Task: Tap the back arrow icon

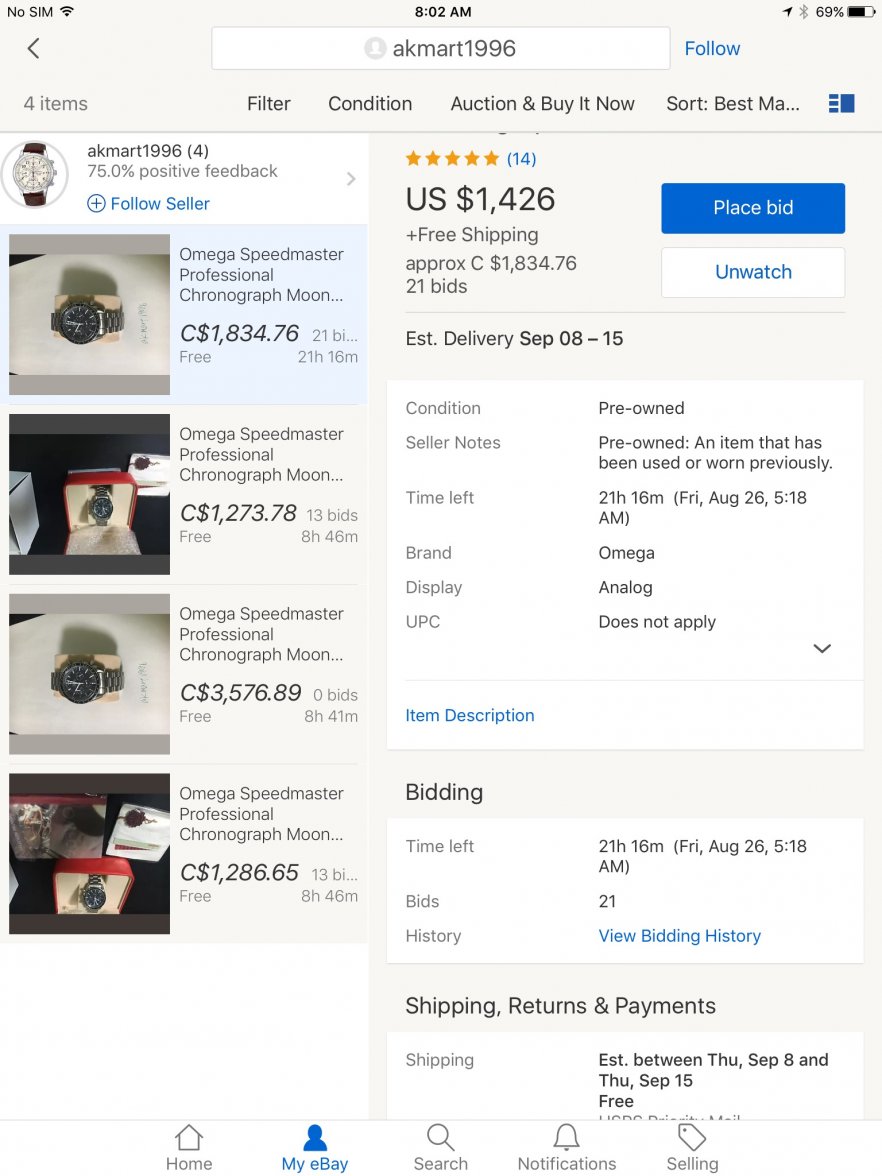Action: click(x=33, y=48)
